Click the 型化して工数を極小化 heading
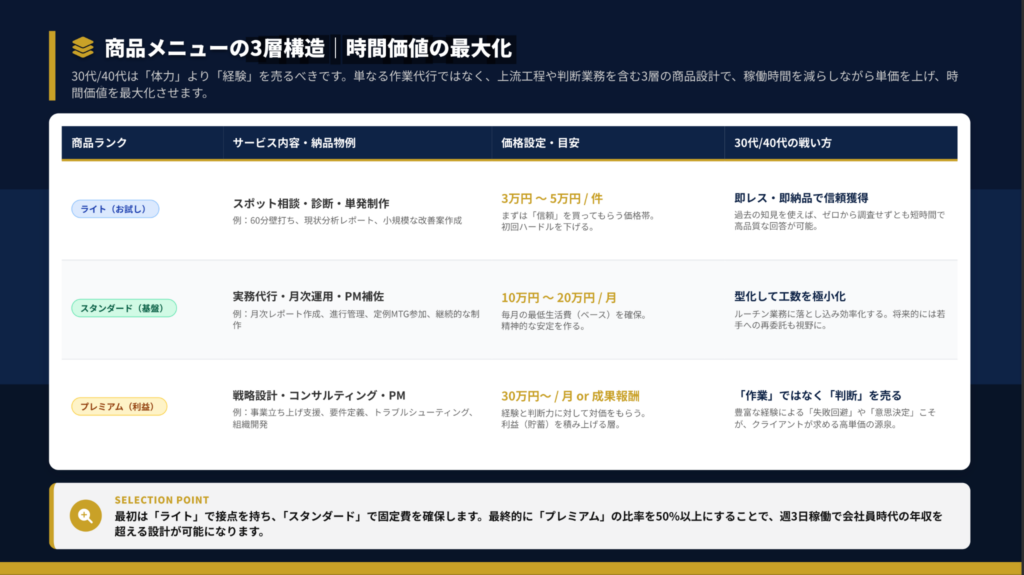The image size is (1024, 575). point(790,297)
